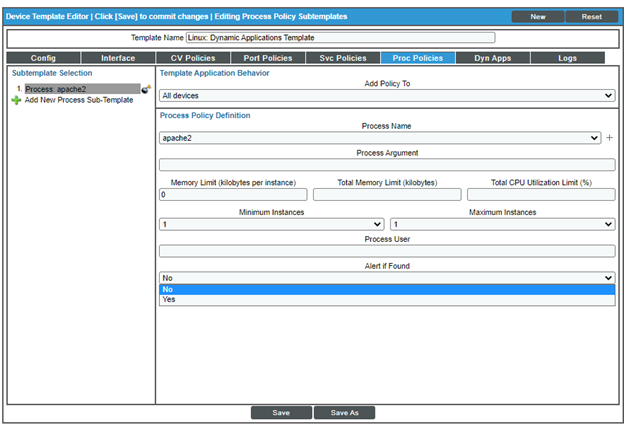Image resolution: width=624 pixels, height=425 pixels.
Task: View the Logs tab
Action: click(x=567, y=58)
